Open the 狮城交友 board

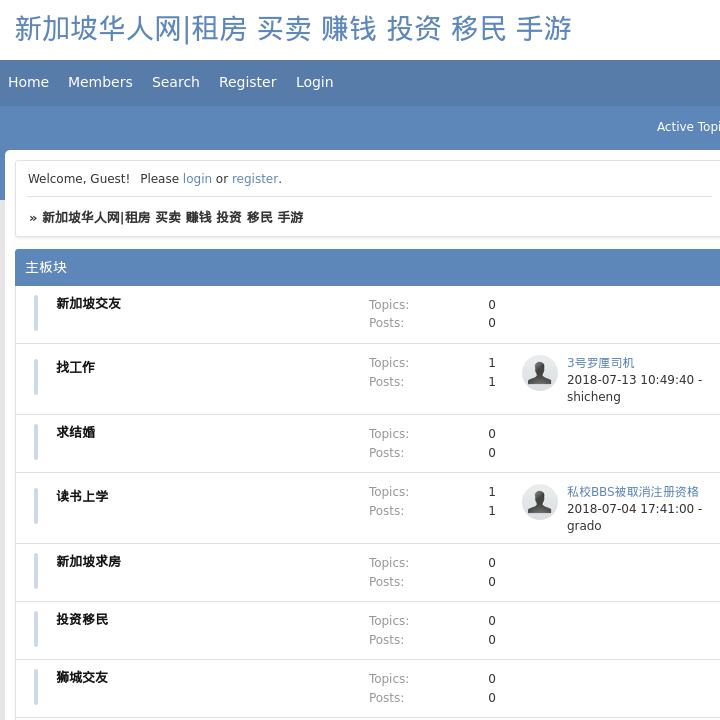pos(82,677)
